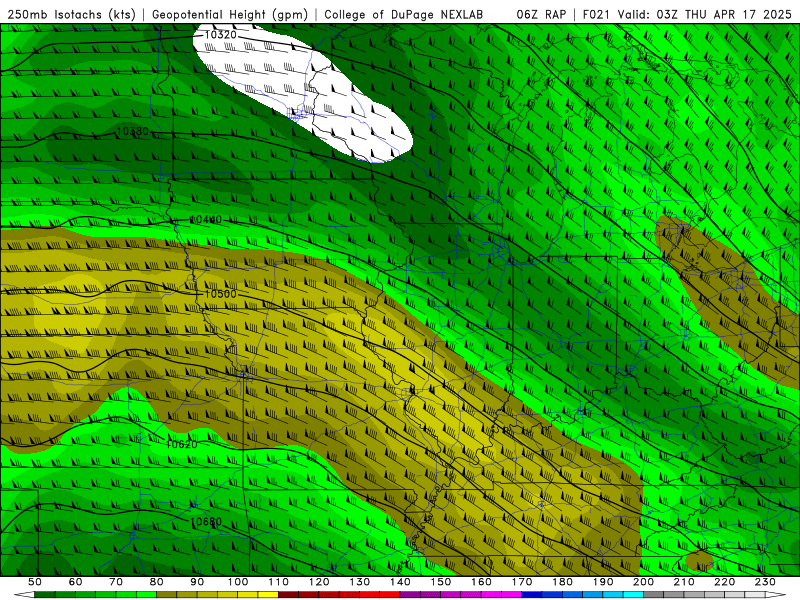The image size is (800, 600).
Task: Click the 110 value on the color scale
Action: [279, 582]
